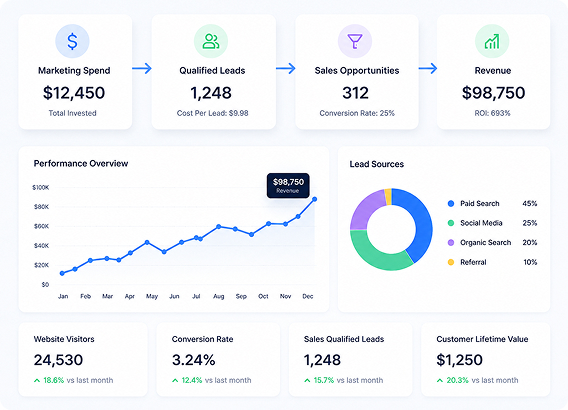Open the Customer Lifetime Value card
The height and width of the screenshot is (410, 568).
(x=485, y=359)
